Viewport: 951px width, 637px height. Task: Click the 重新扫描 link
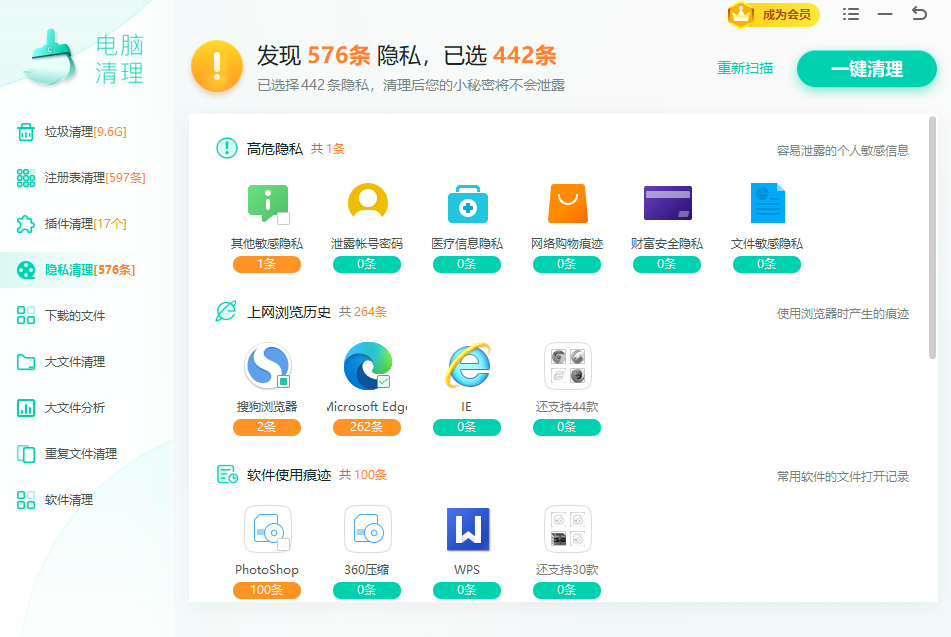point(745,68)
